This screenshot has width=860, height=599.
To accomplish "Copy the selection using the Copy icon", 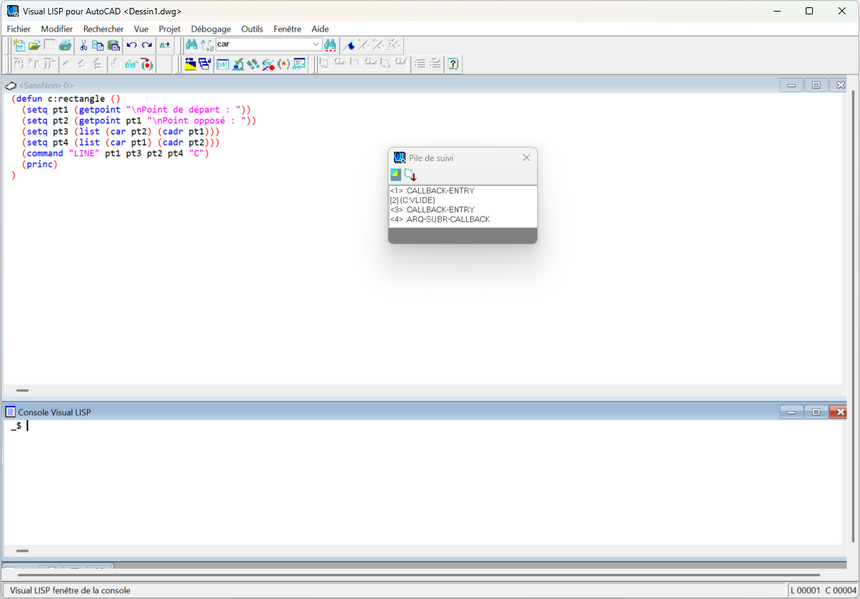I will click(x=98, y=45).
